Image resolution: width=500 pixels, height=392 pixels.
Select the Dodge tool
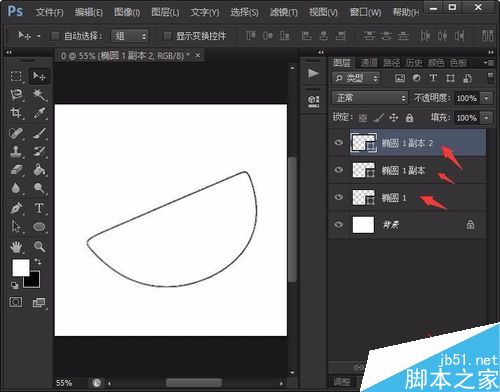click(39, 188)
